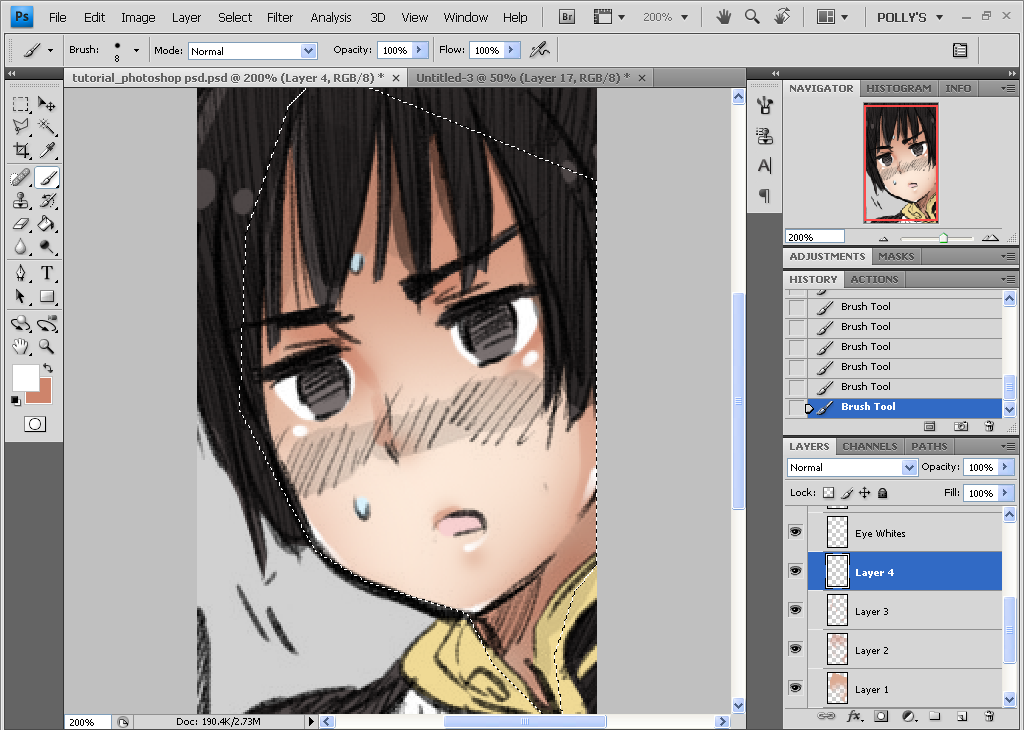Select the Hand tool in the toolbox
1024x730 pixels.
click(x=21, y=346)
